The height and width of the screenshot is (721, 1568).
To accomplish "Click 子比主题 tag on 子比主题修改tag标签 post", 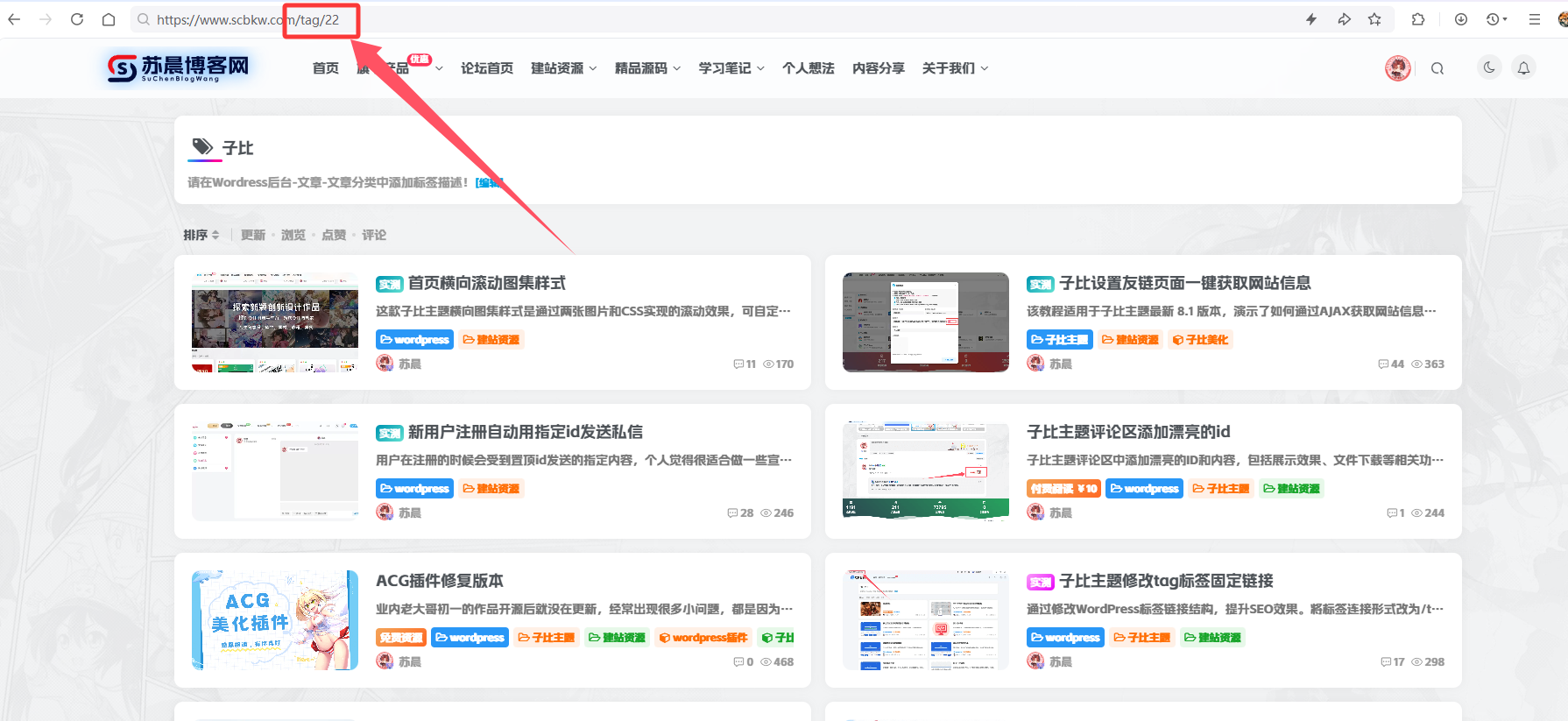I will 1142,637.
